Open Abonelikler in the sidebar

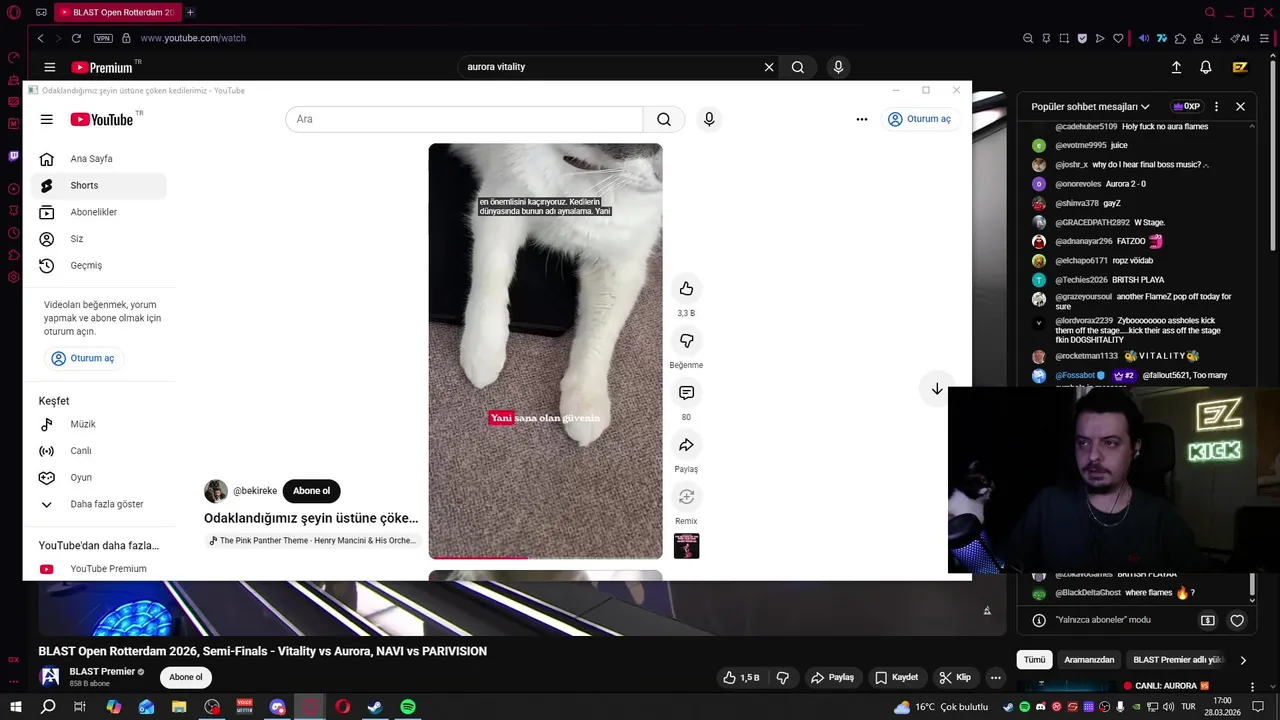pyautogui.click(x=98, y=212)
